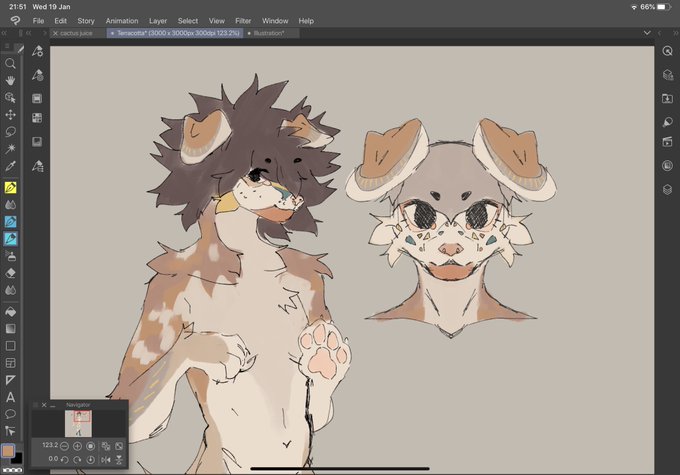The height and width of the screenshot is (475, 680).
Task: Open the Filter menu
Action: pyautogui.click(x=243, y=21)
